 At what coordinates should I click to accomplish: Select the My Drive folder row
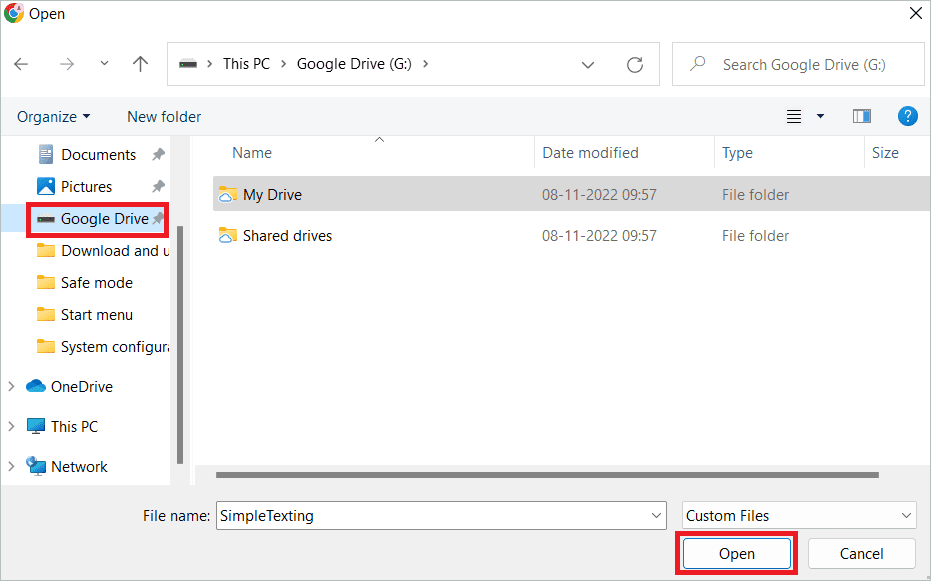click(x=571, y=194)
